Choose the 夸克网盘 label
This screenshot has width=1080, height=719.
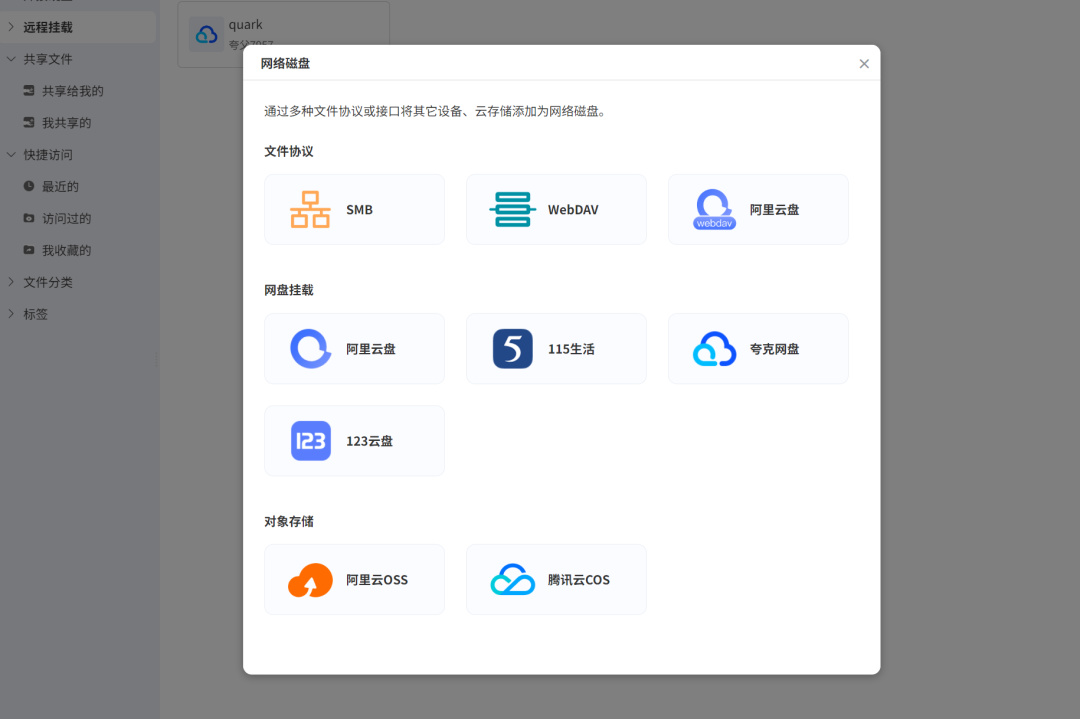774,348
